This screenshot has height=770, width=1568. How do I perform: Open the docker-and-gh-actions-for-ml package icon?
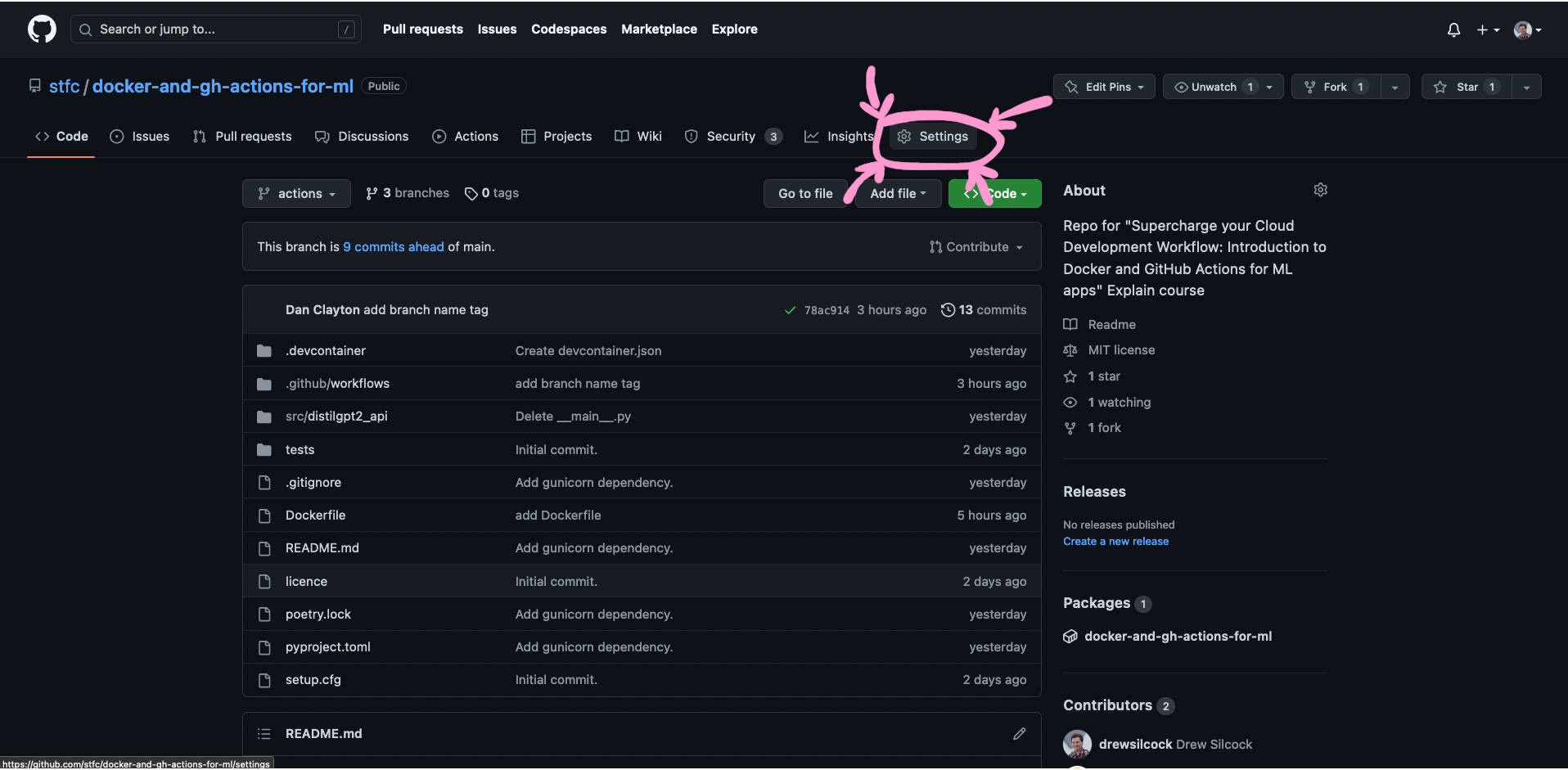point(1070,636)
